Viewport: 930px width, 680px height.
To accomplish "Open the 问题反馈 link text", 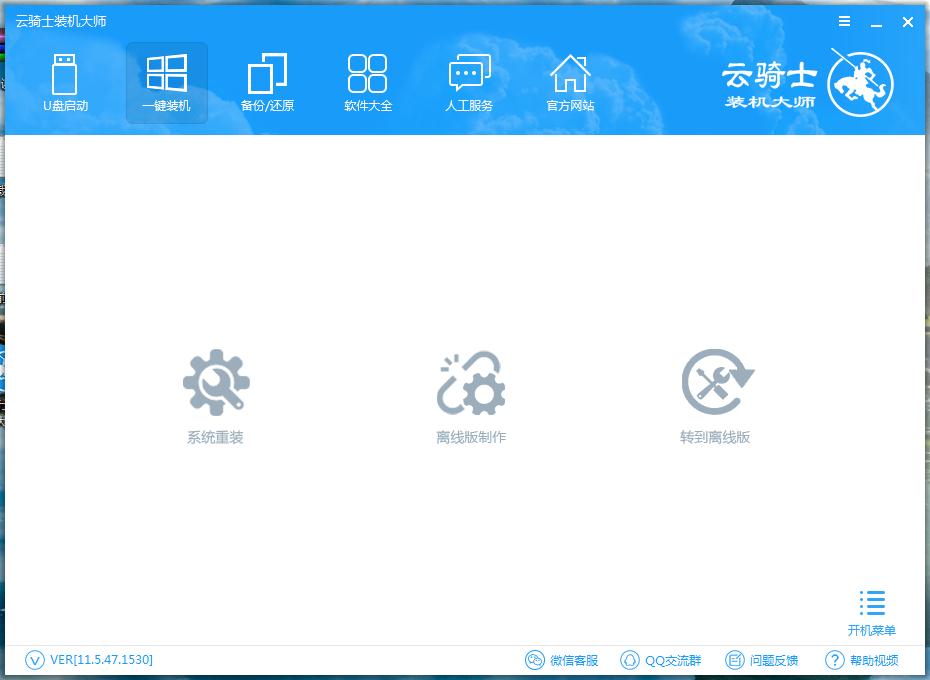I will (774, 660).
